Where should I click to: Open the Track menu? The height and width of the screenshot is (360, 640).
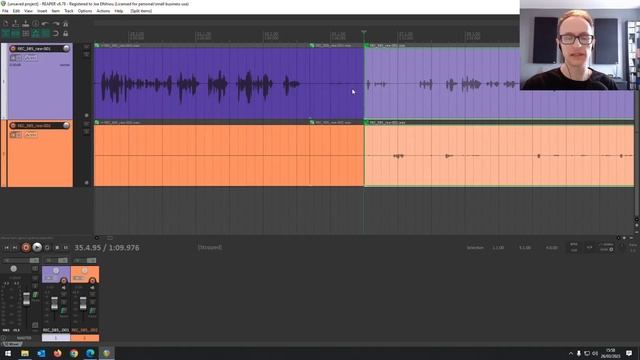(69, 11)
